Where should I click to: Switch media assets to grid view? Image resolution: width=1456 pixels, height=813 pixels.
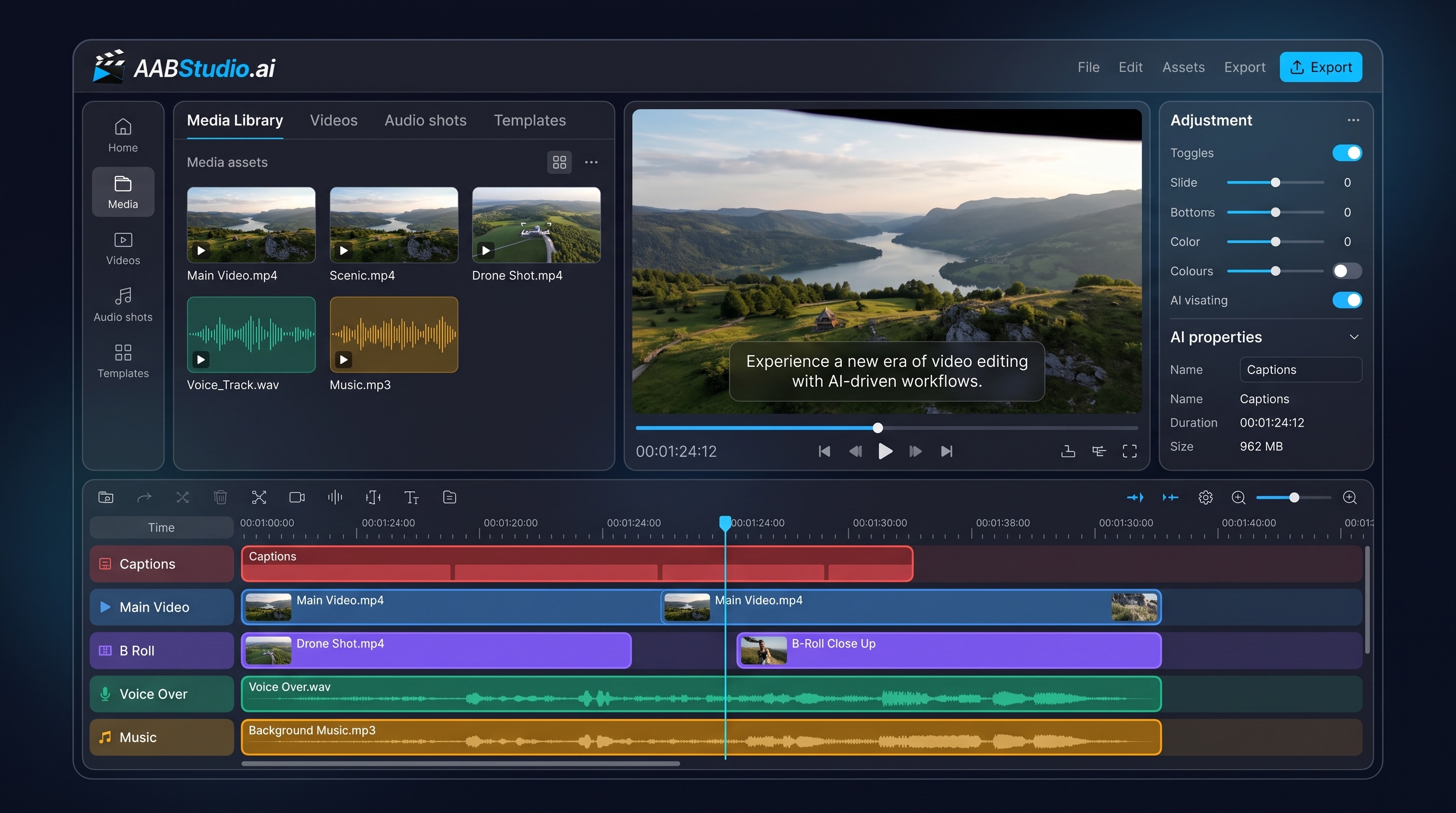(559, 162)
